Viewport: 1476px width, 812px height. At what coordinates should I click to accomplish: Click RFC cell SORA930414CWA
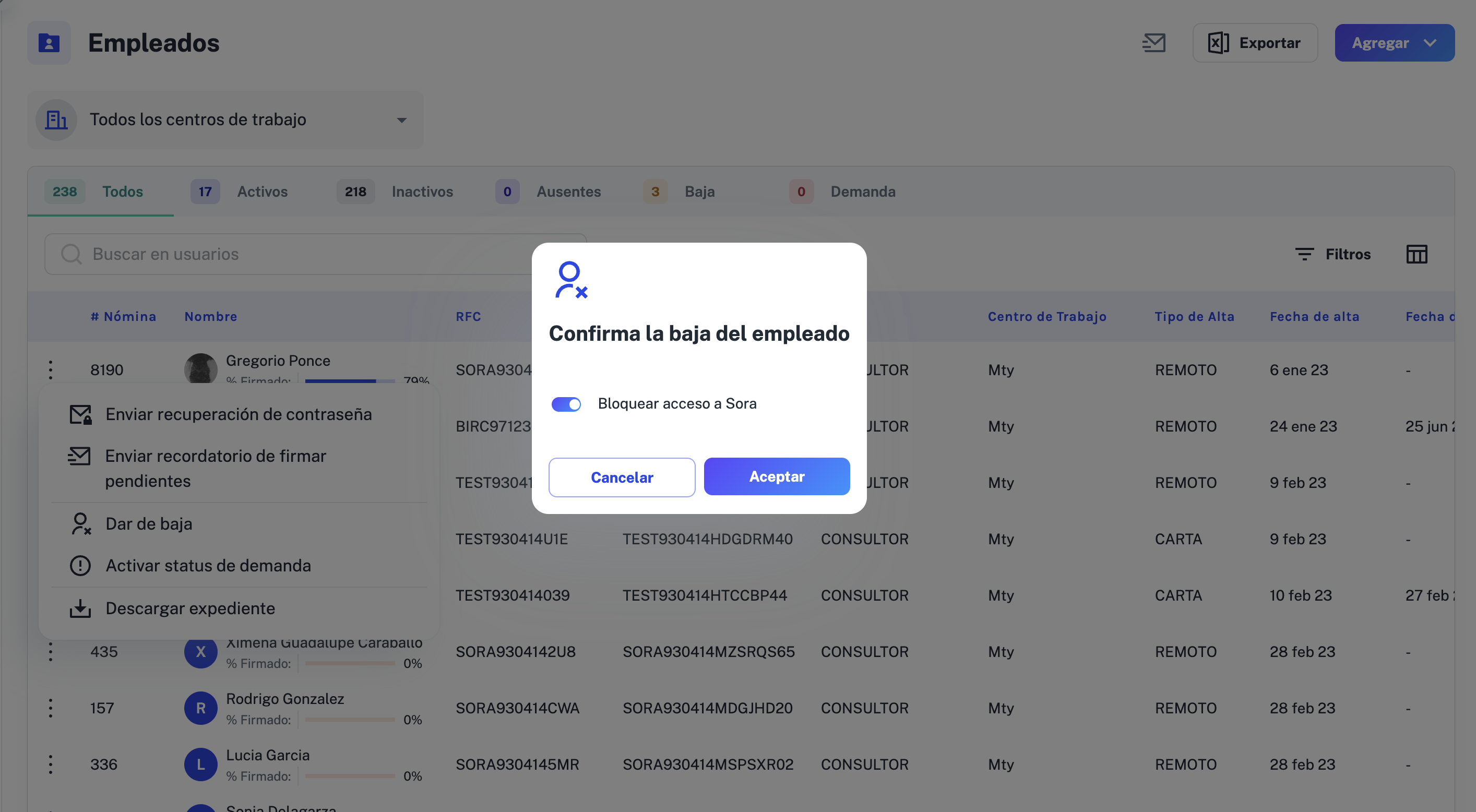point(517,708)
